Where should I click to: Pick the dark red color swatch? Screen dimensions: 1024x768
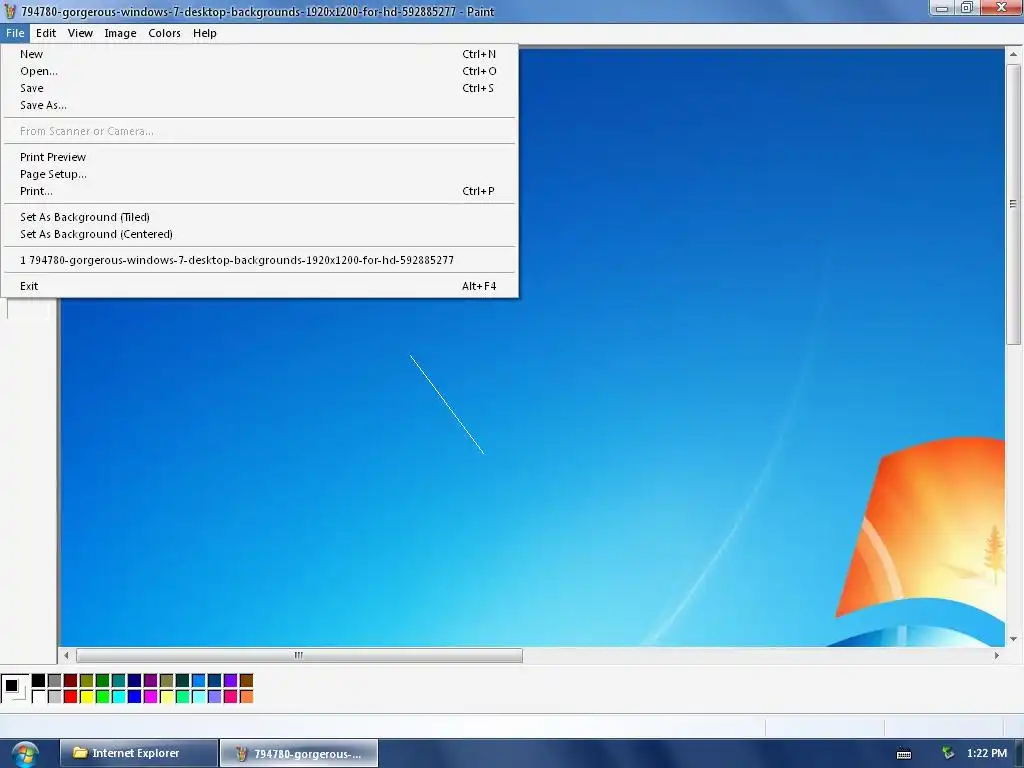[71, 680]
